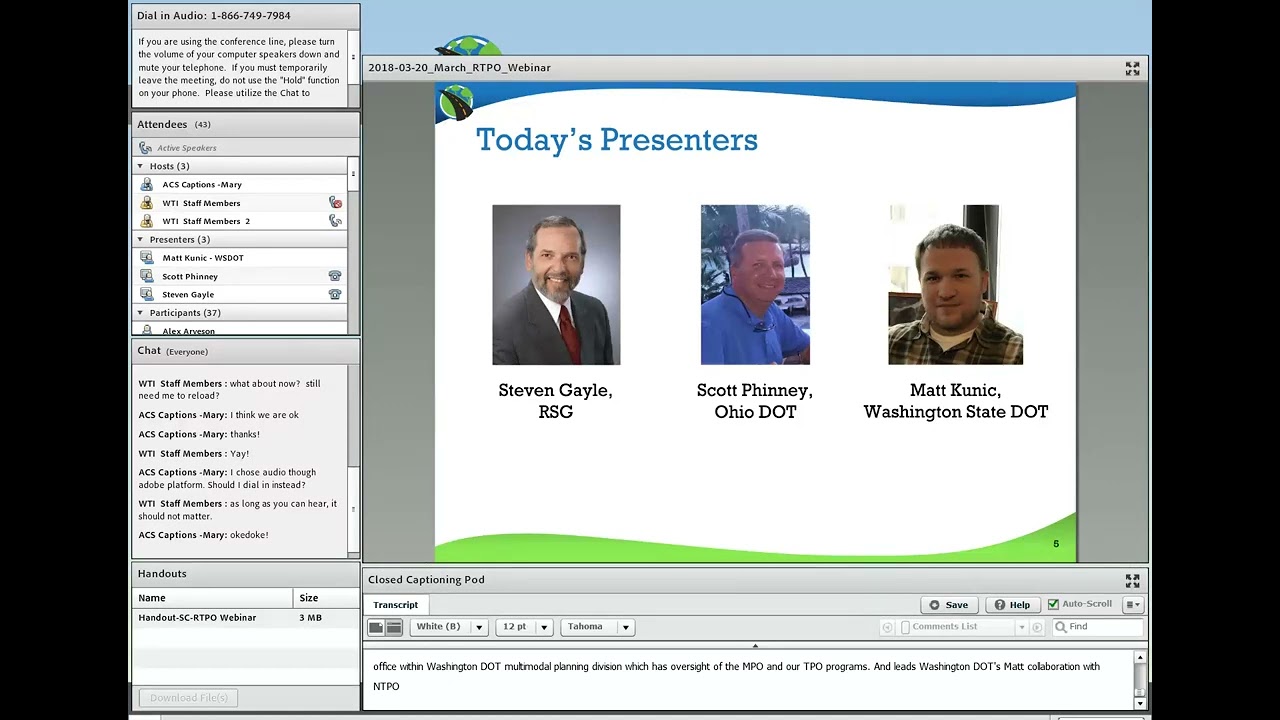Screen dimensions: 1280x720
Task: Collapse the Presenters (3) group
Action: (140, 240)
